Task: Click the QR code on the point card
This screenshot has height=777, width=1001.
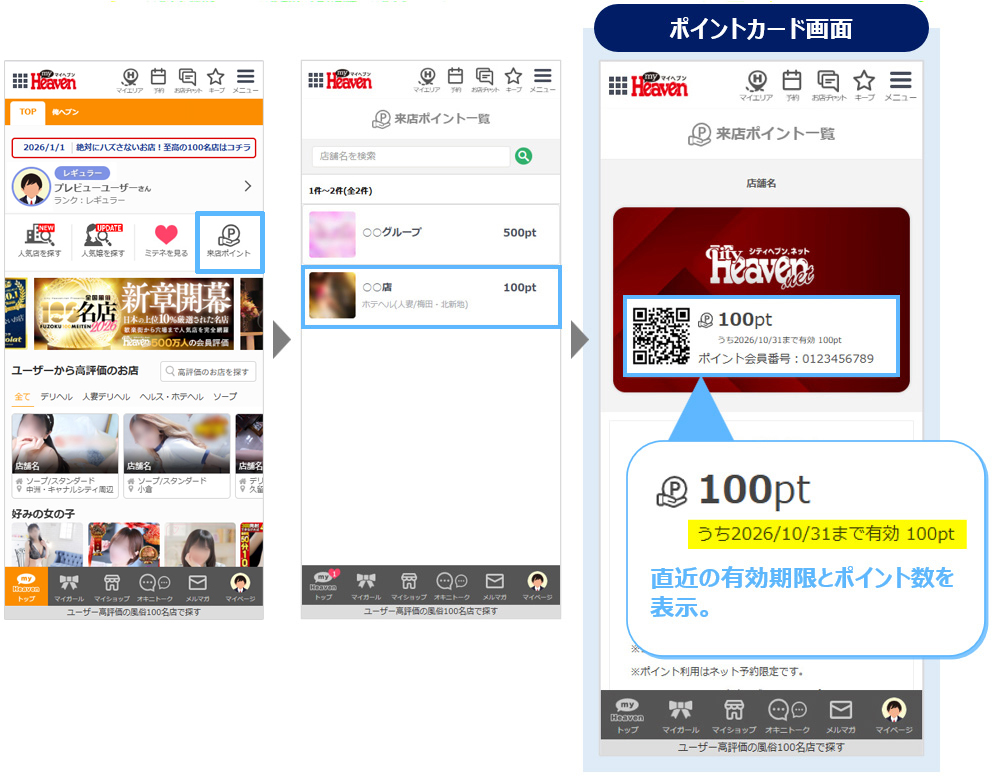Action: [x=662, y=336]
